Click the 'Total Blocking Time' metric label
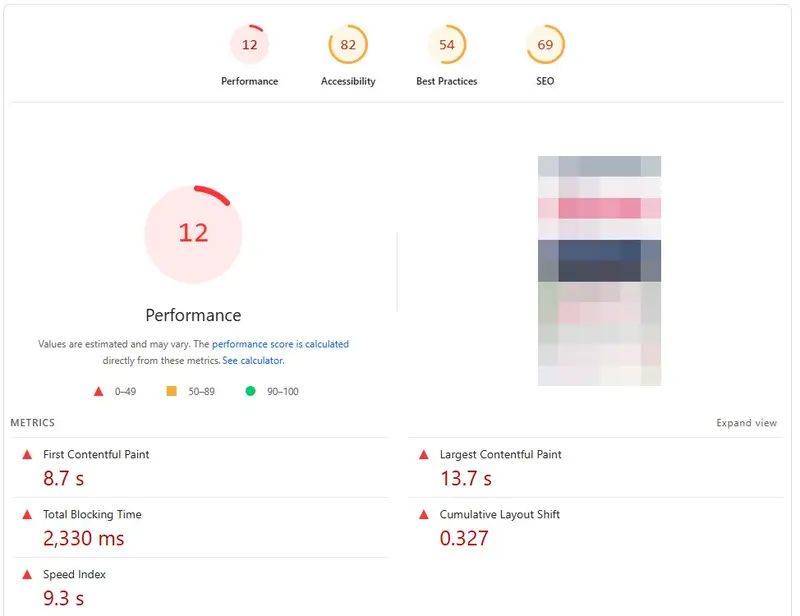This screenshot has height=616, width=800. point(92,514)
